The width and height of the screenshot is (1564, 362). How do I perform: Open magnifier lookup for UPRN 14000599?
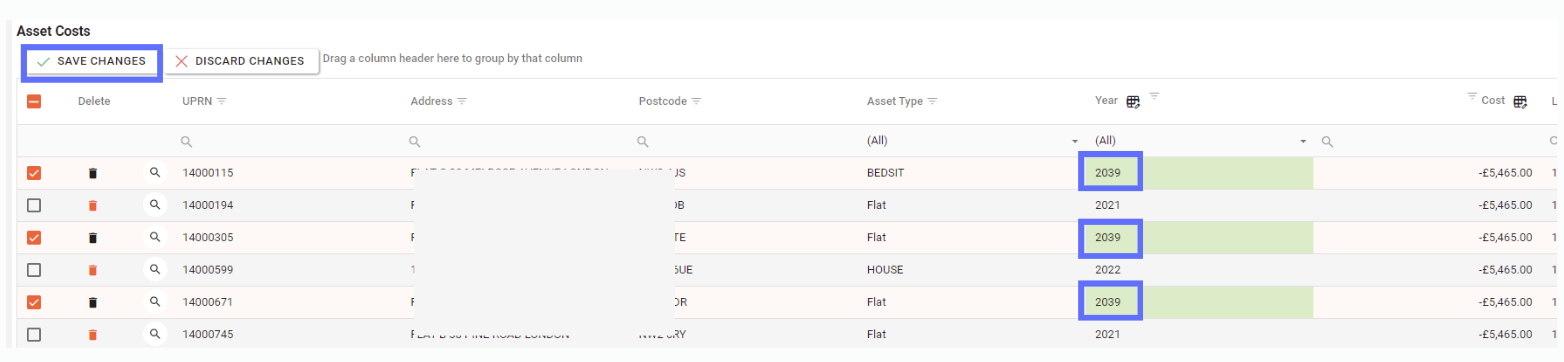coord(155,269)
